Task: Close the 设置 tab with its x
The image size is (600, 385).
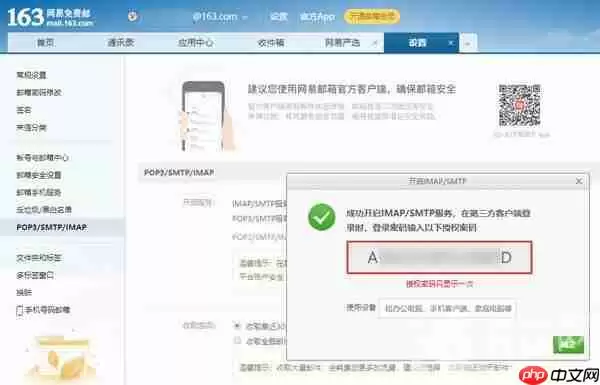Action: pyautogui.click(x=451, y=43)
